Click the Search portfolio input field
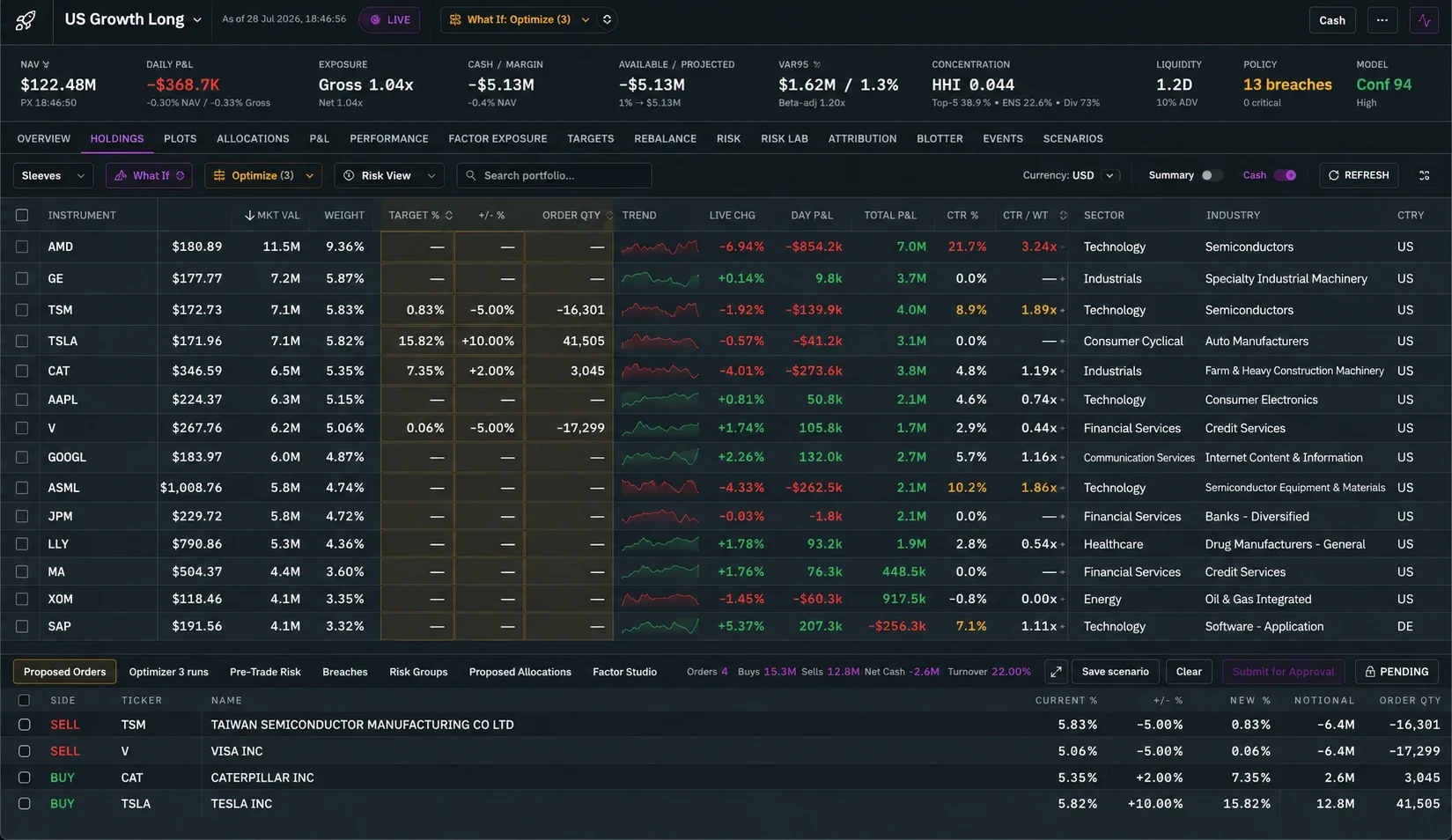This screenshot has width=1452, height=840. click(x=554, y=175)
